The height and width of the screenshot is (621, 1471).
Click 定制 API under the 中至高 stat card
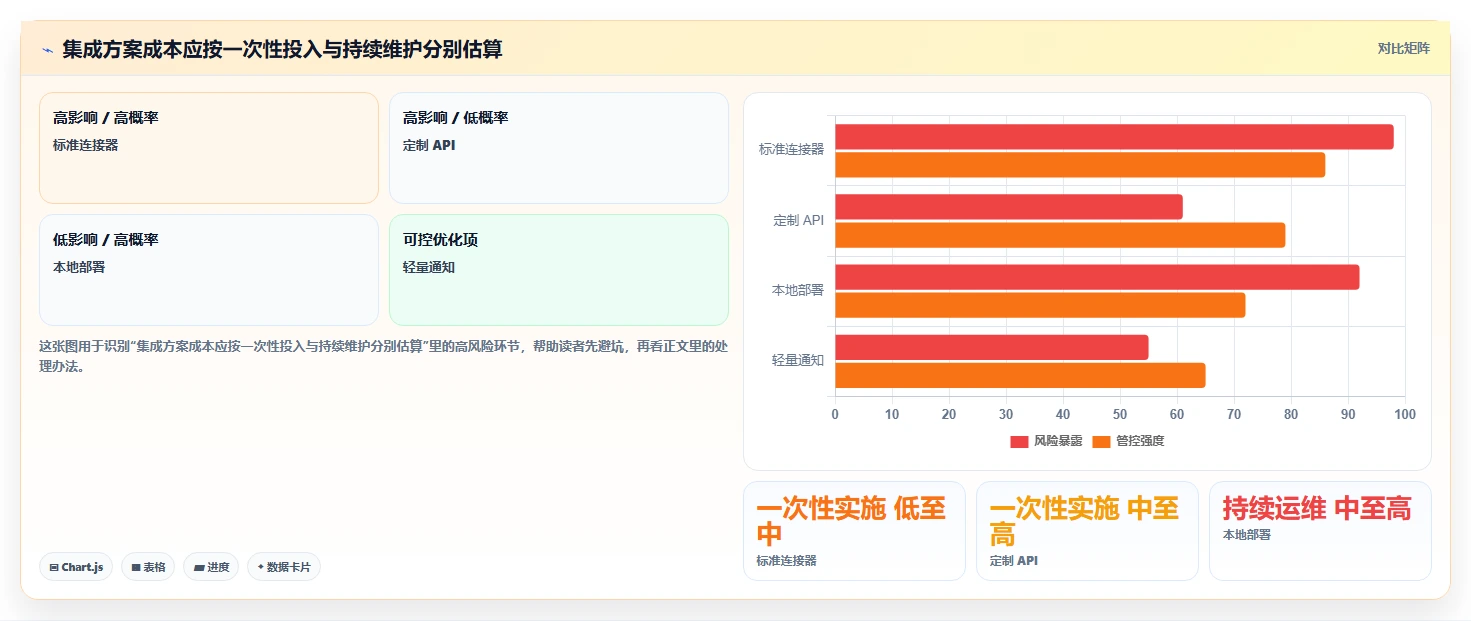[x=1013, y=561]
